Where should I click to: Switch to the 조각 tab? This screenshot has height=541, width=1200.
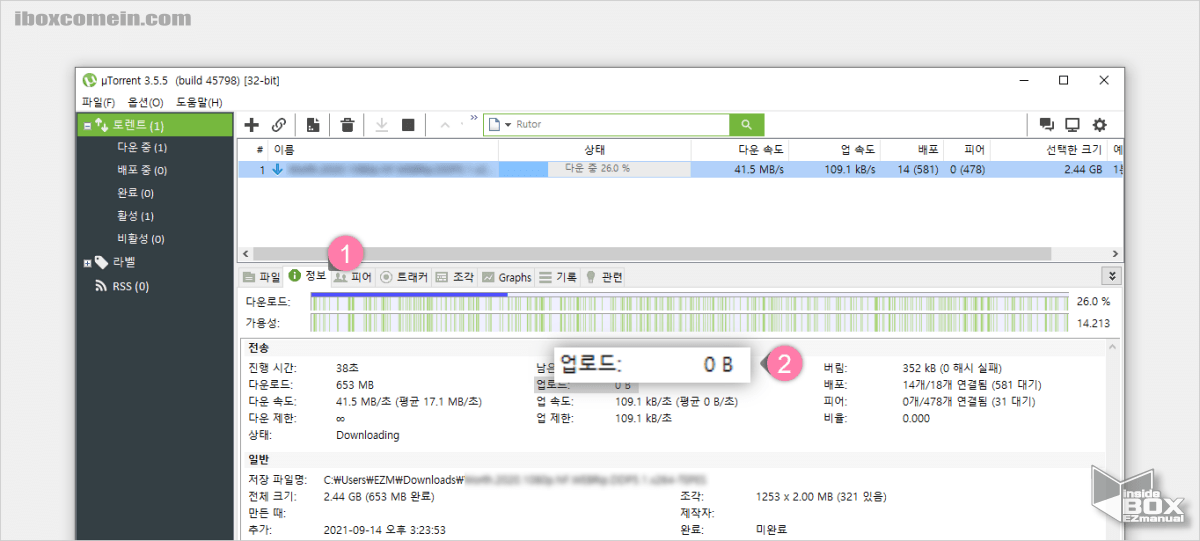[455, 277]
